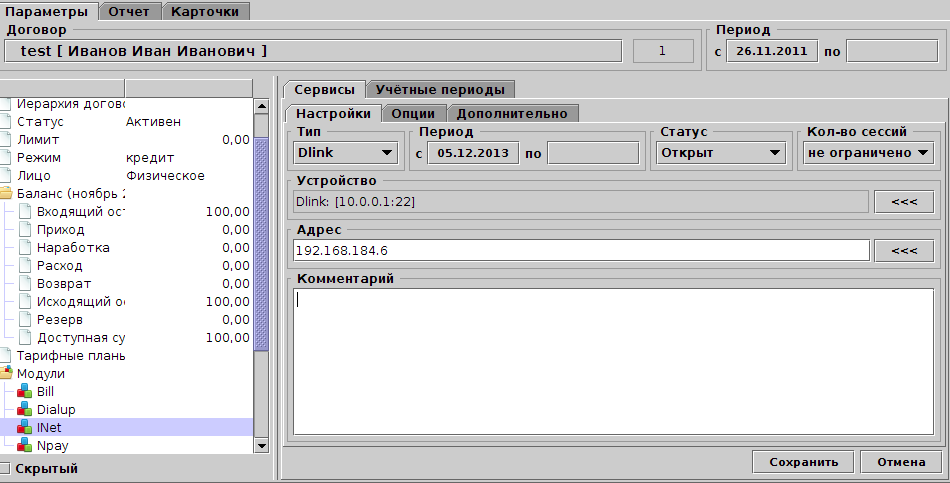Switch to the Отчет tab
This screenshot has width=950, height=483.
click(130, 11)
